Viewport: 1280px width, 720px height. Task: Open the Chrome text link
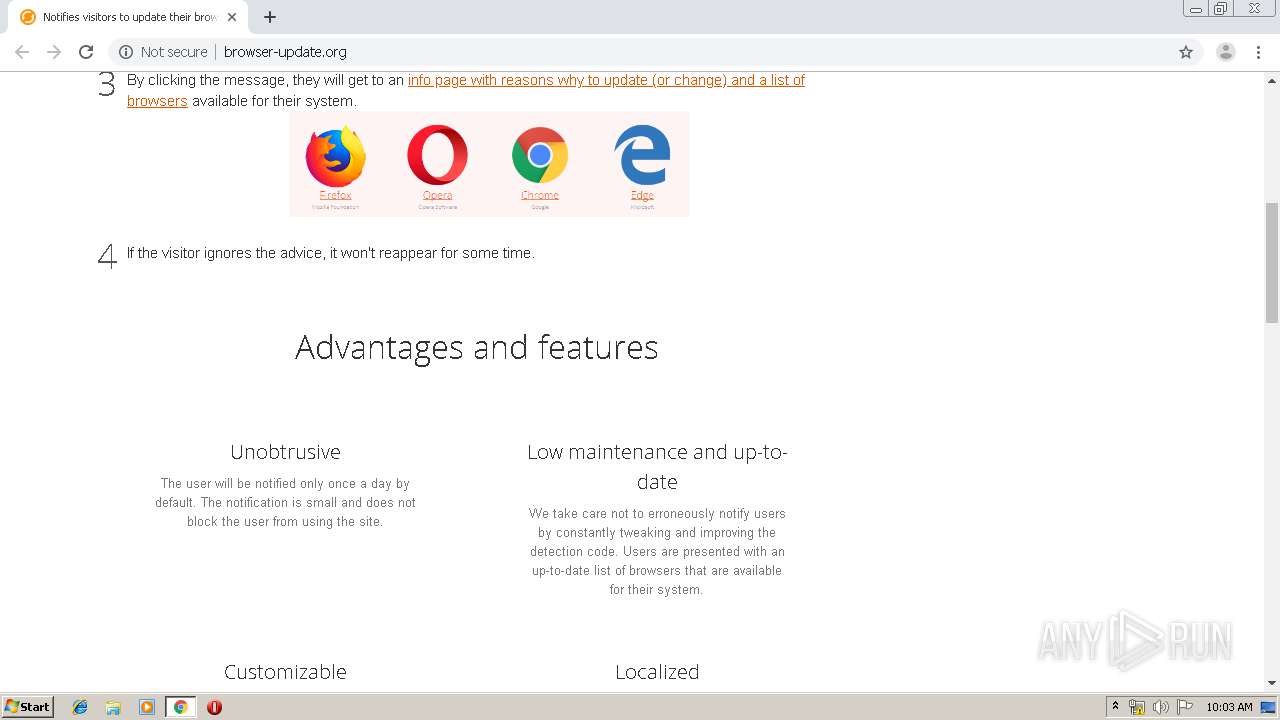pyautogui.click(x=540, y=195)
